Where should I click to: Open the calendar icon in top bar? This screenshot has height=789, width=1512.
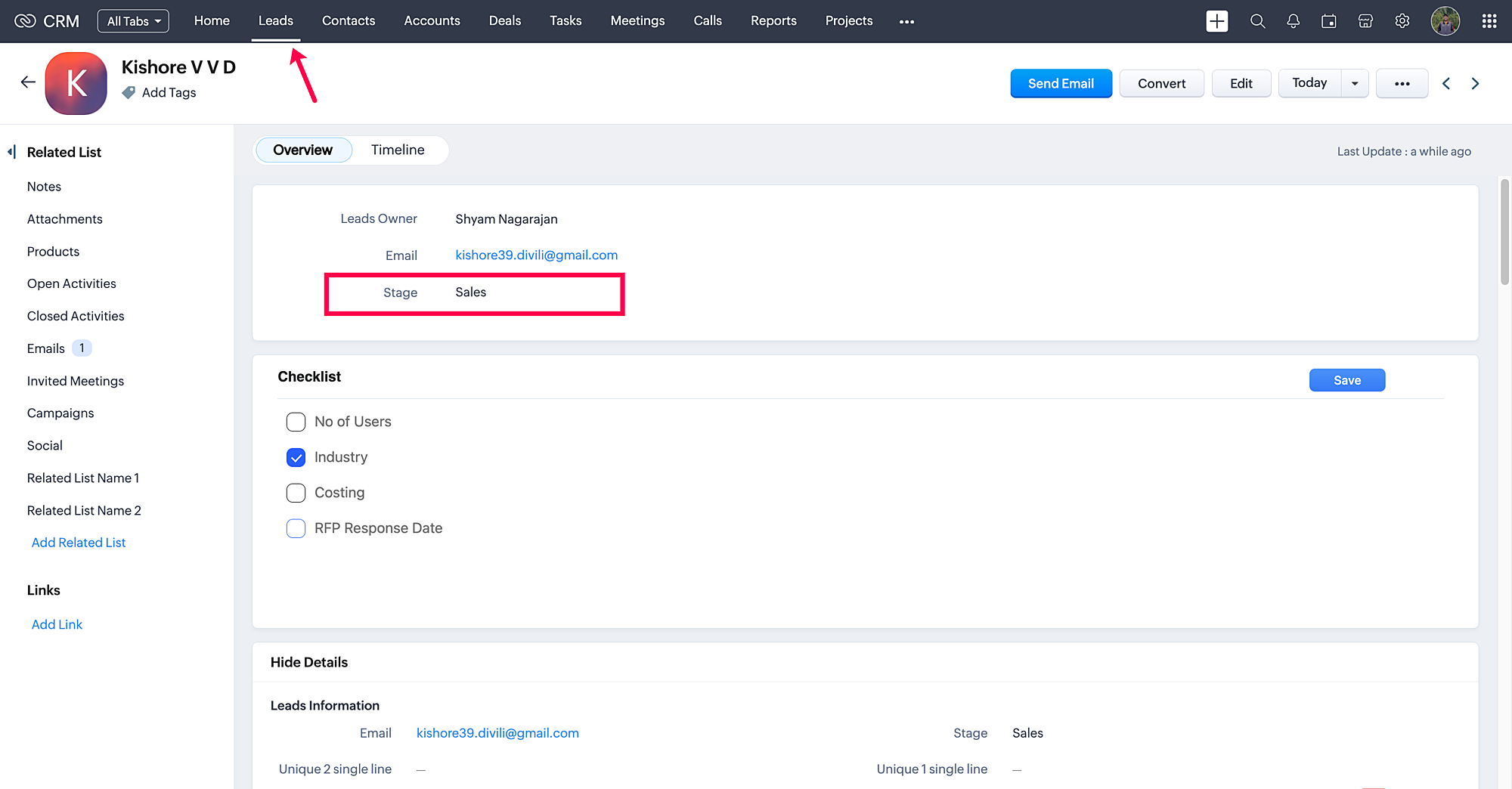coord(1329,21)
